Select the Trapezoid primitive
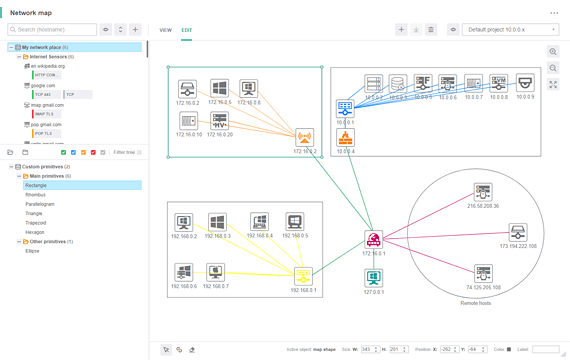570x360 pixels. click(35, 223)
